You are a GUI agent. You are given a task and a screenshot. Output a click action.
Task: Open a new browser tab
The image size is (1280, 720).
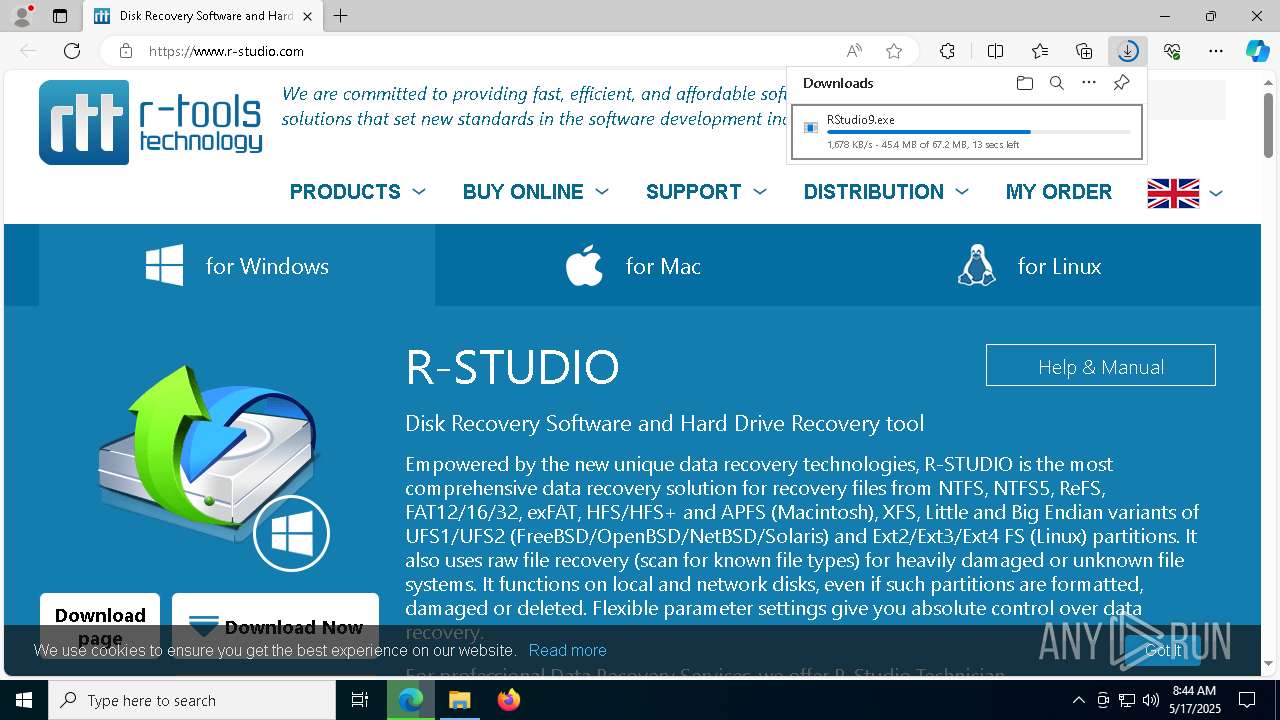(x=341, y=16)
